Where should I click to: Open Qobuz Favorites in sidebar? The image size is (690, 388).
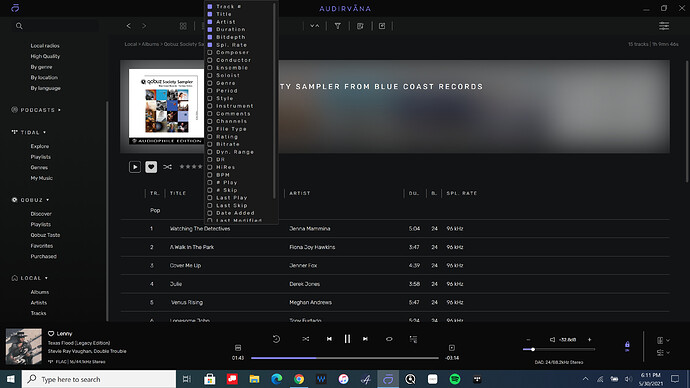pyautogui.click(x=41, y=246)
